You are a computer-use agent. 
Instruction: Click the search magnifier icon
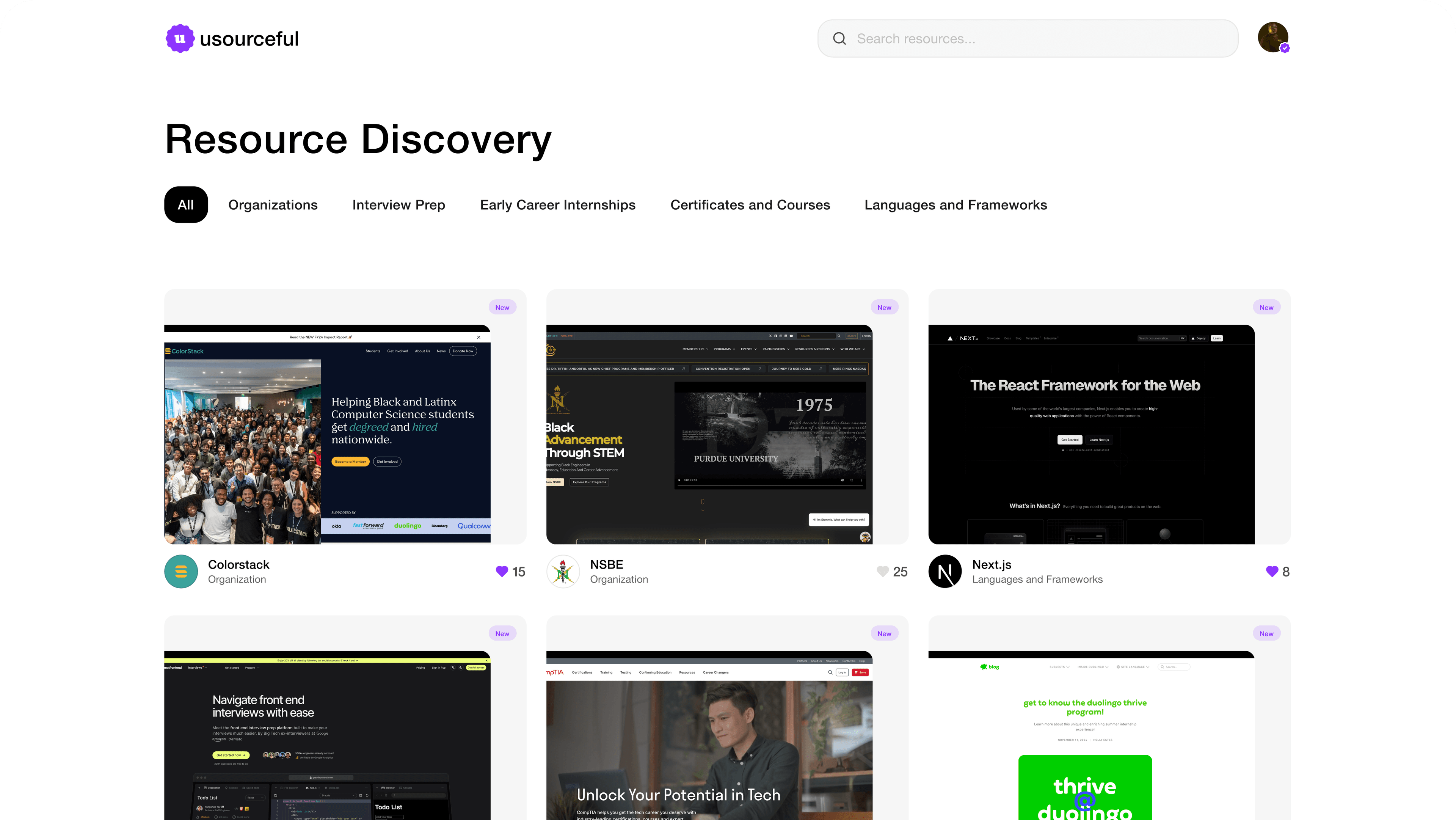(839, 38)
